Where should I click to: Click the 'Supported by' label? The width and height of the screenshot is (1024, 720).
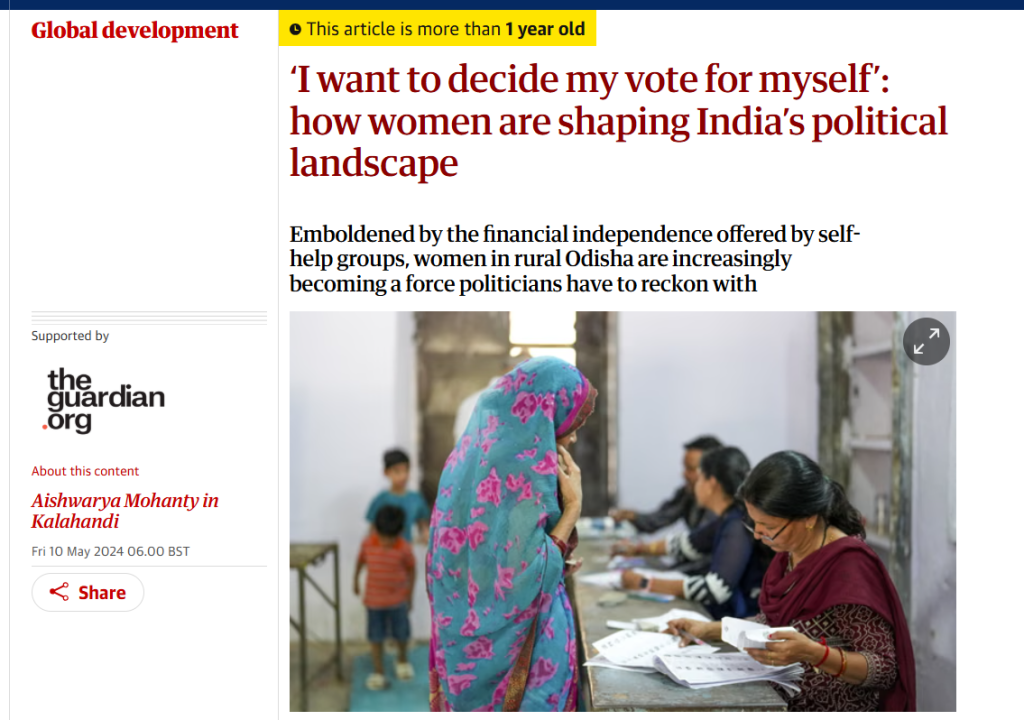[x=70, y=336]
